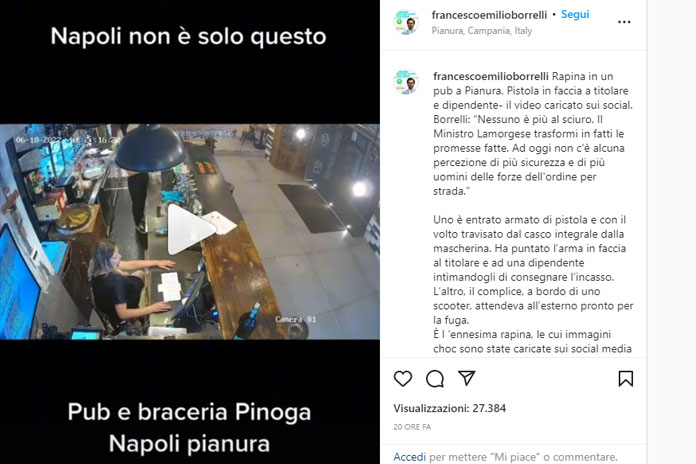This screenshot has width=696, height=464.
Task: Click the caption paragraph starting 'Uno è entrato'
Action: click(x=533, y=270)
